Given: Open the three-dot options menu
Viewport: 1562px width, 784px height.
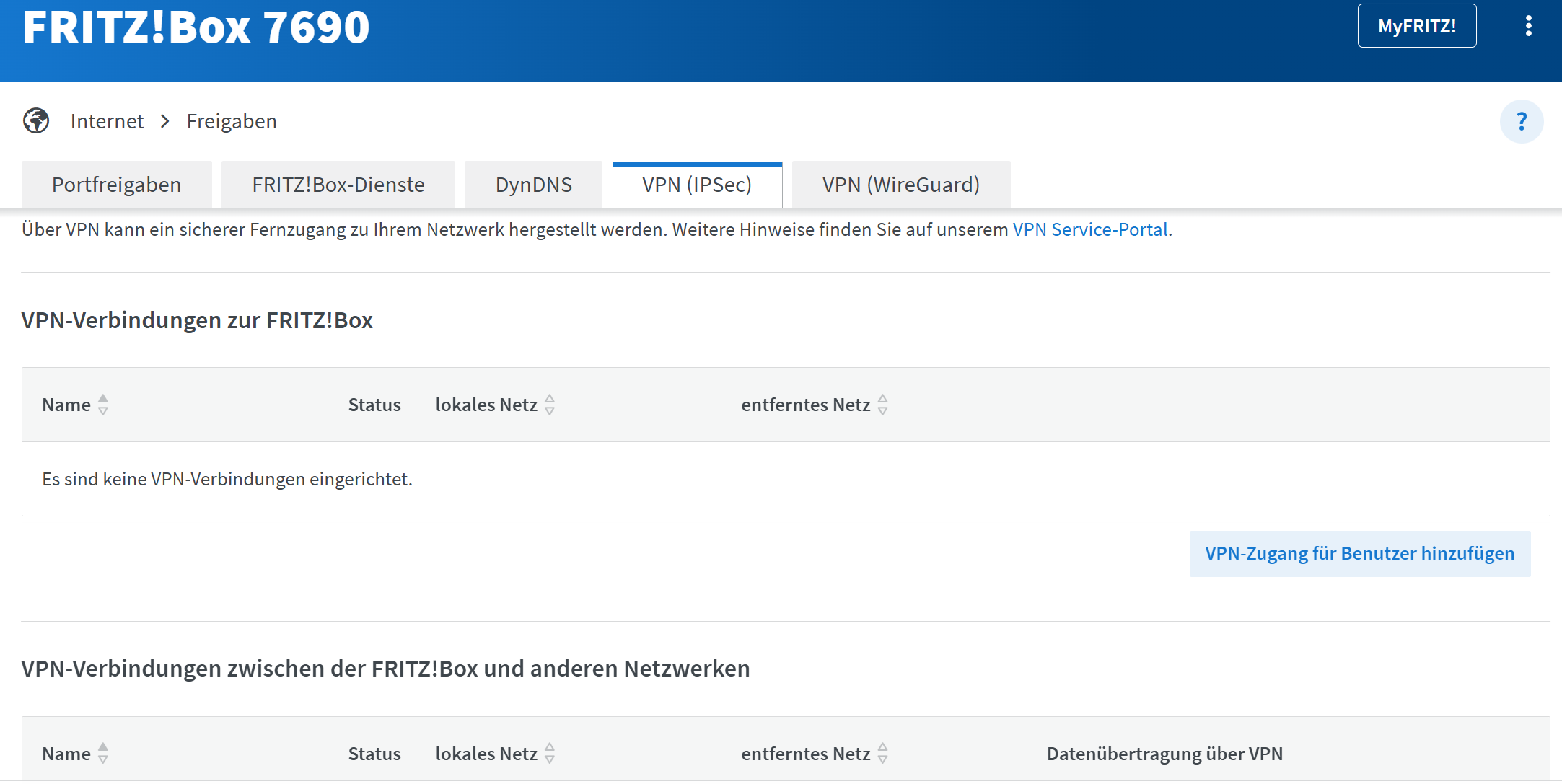Looking at the screenshot, I should 1528,27.
